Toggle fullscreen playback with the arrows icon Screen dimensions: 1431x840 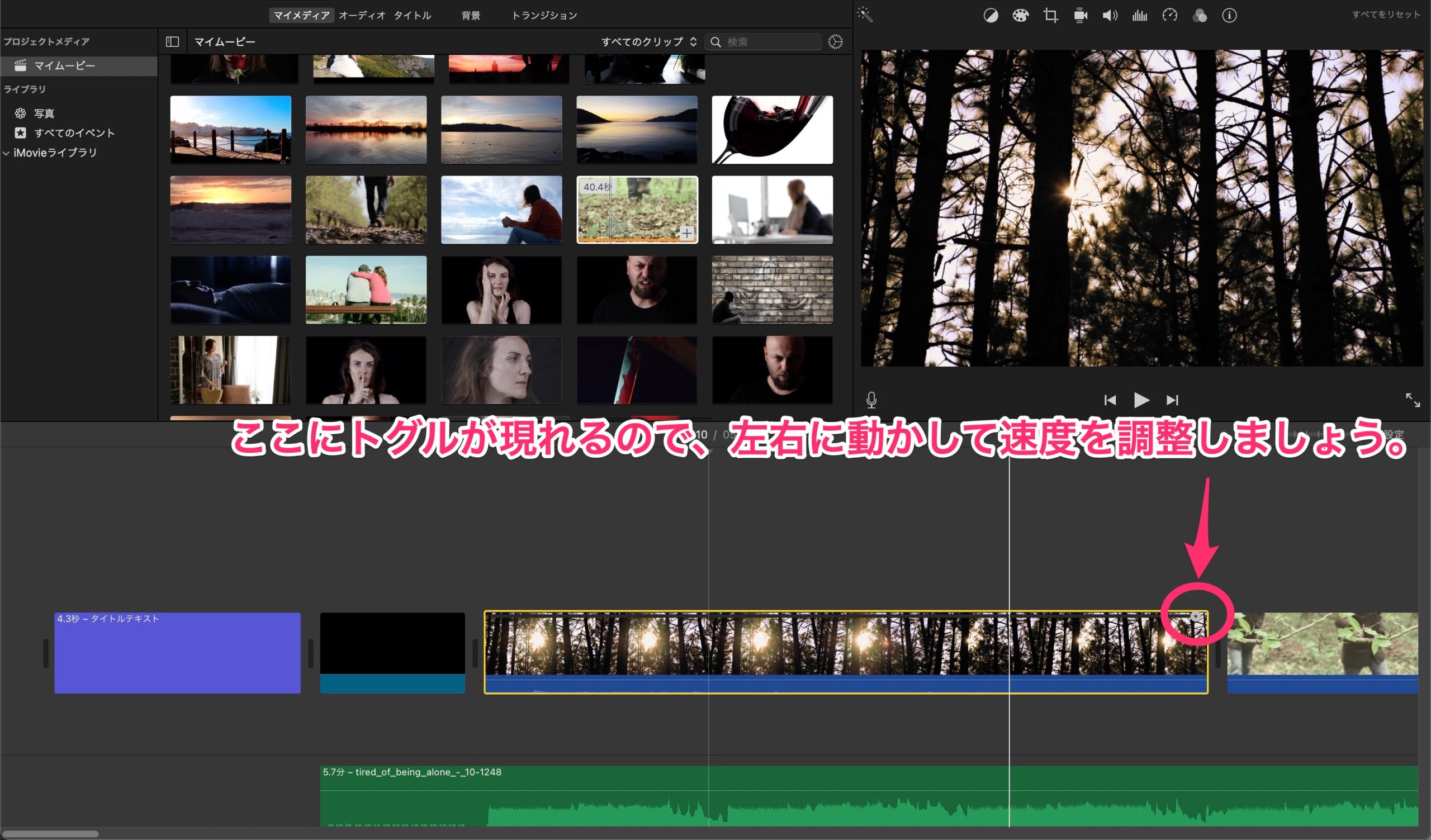(1413, 400)
